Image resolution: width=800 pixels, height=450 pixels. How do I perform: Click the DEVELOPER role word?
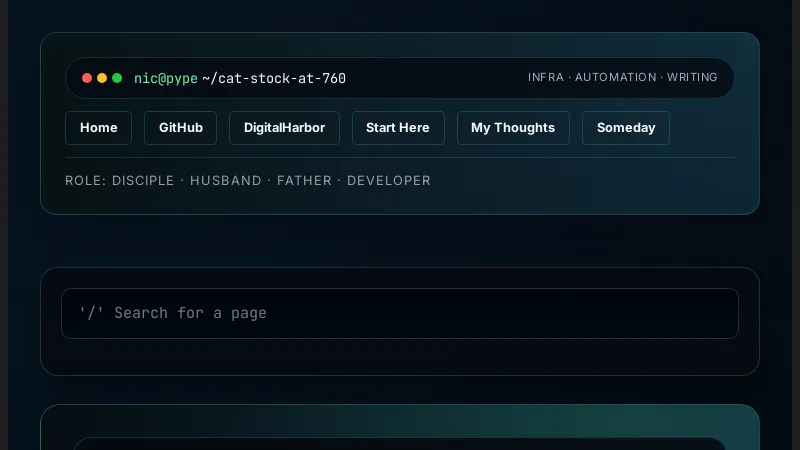[x=389, y=181]
